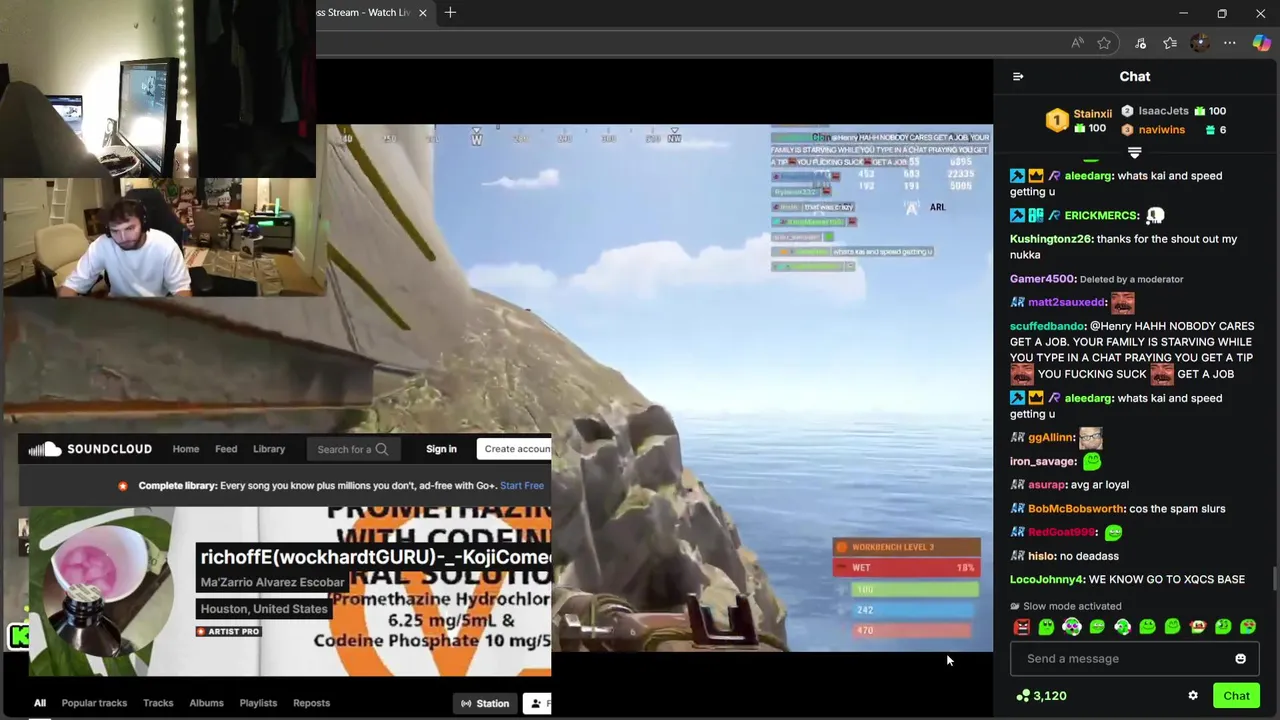The width and height of the screenshot is (1280, 720).
Task: Click the Station button on SoundCloud
Action: pos(485,704)
